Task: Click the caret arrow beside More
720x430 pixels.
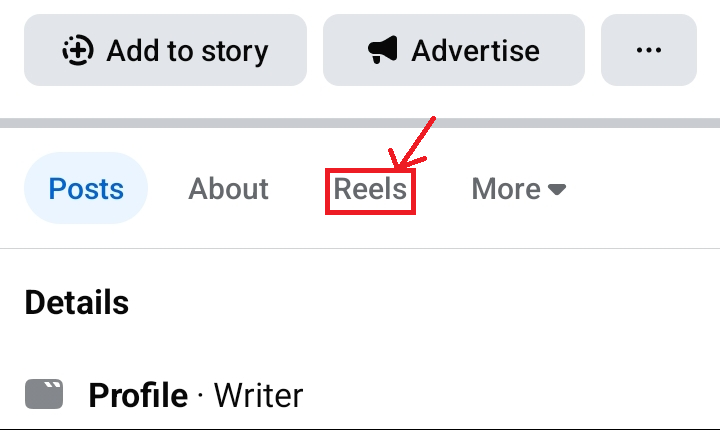Action: tap(557, 189)
